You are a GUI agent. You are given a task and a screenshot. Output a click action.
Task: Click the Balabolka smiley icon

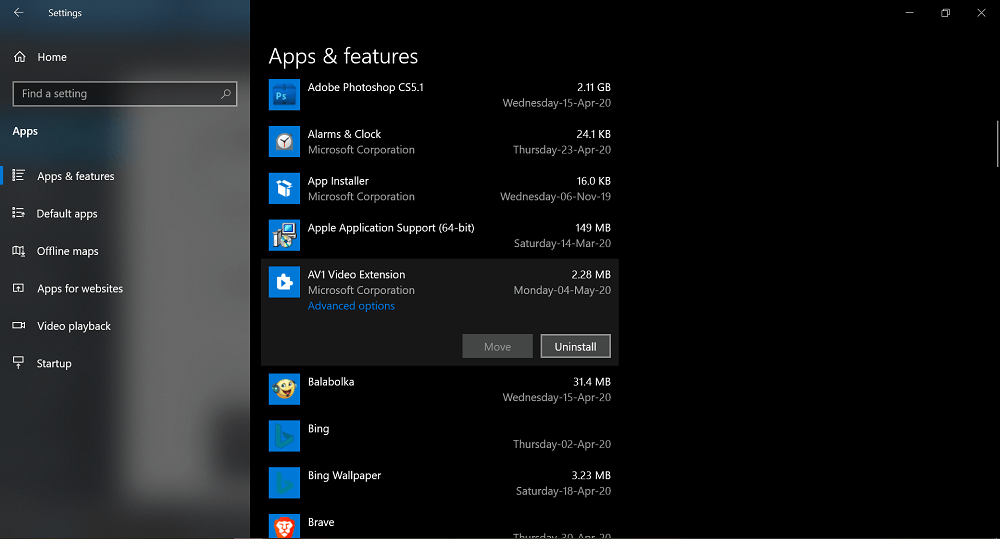[x=284, y=389]
